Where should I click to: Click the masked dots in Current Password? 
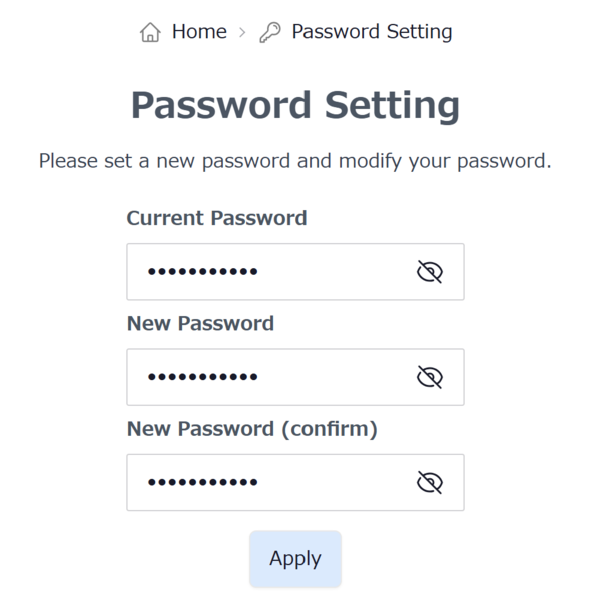(x=202, y=272)
